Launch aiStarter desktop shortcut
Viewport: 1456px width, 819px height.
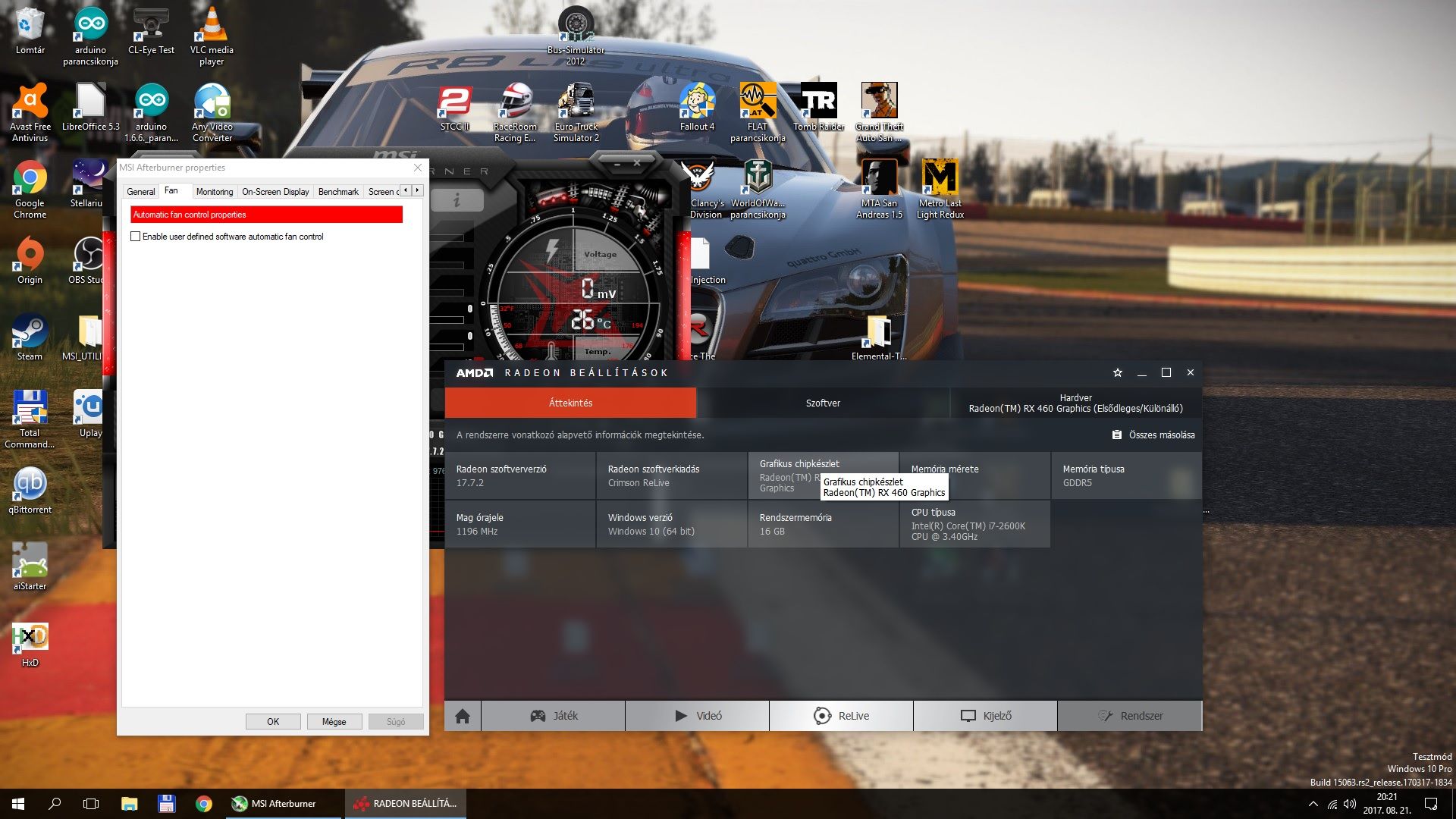[30, 566]
